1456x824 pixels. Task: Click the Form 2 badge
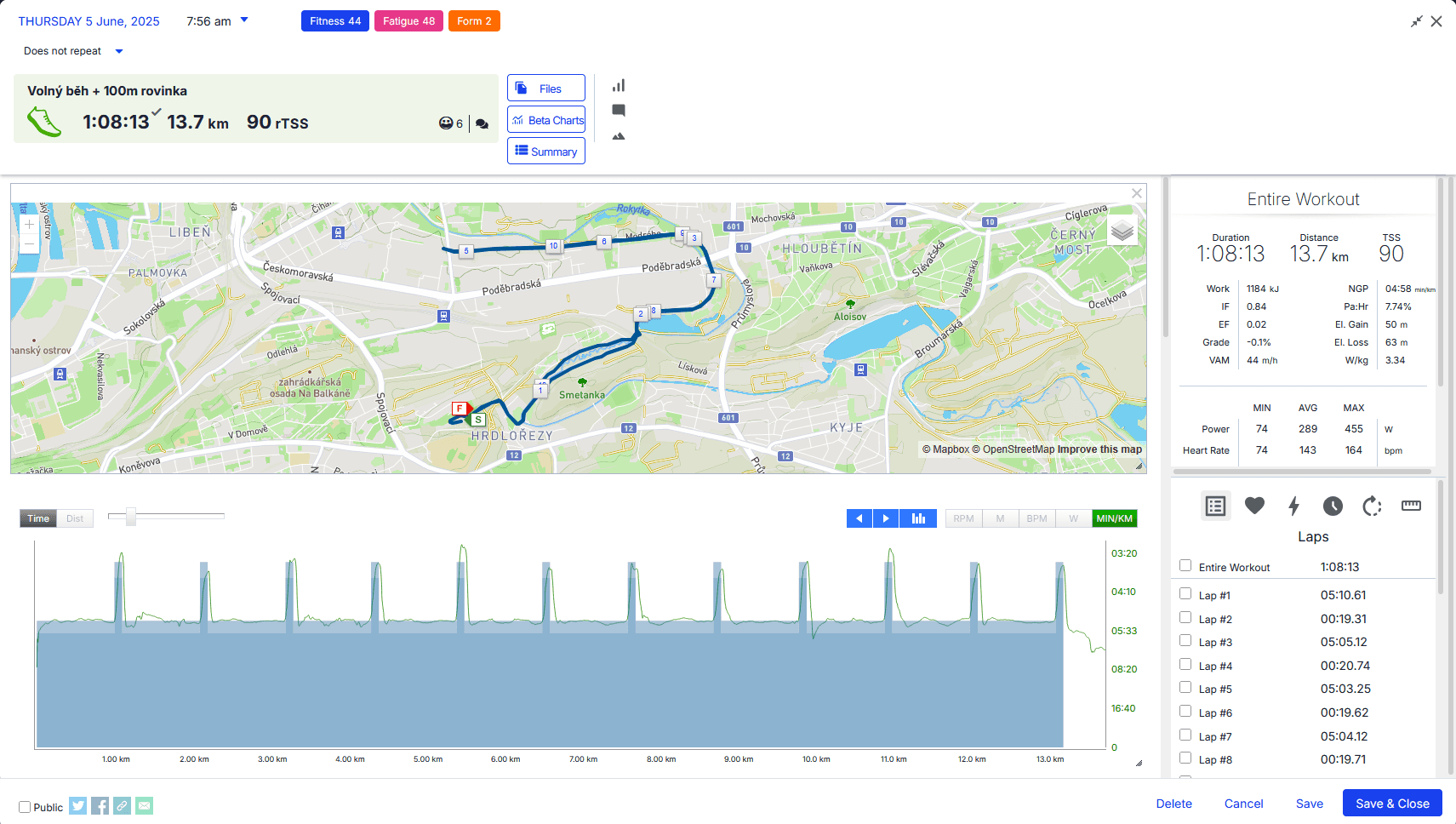coord(474,21)
